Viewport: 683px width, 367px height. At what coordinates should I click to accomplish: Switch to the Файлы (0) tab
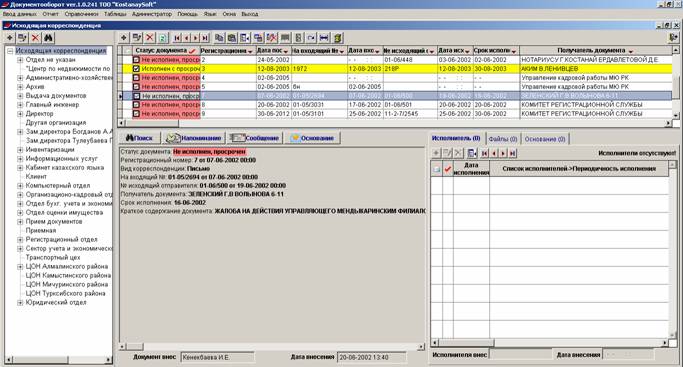tap(503, 139)
